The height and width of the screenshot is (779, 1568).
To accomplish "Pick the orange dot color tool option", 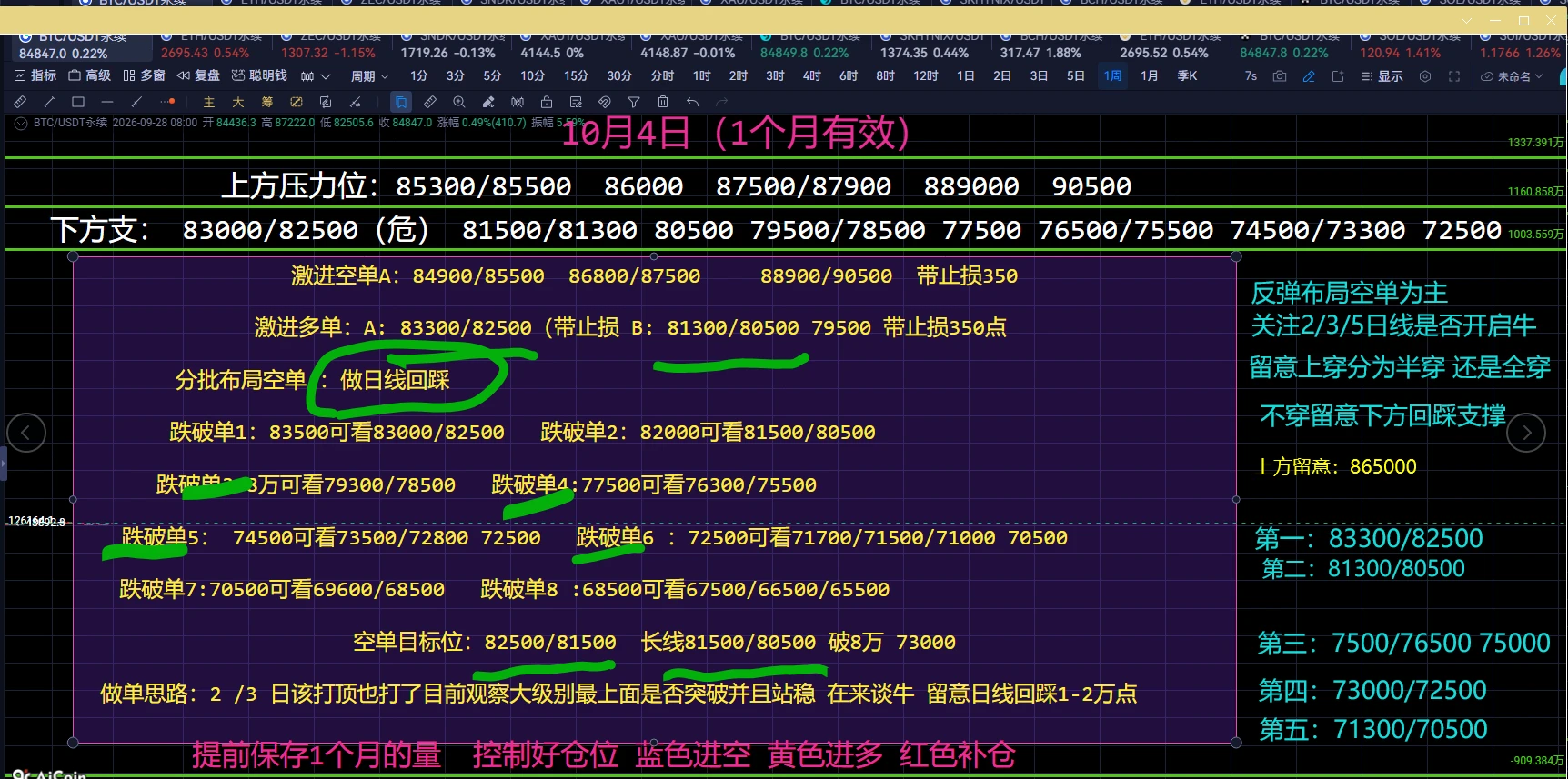I will click(x=166, y=102).
